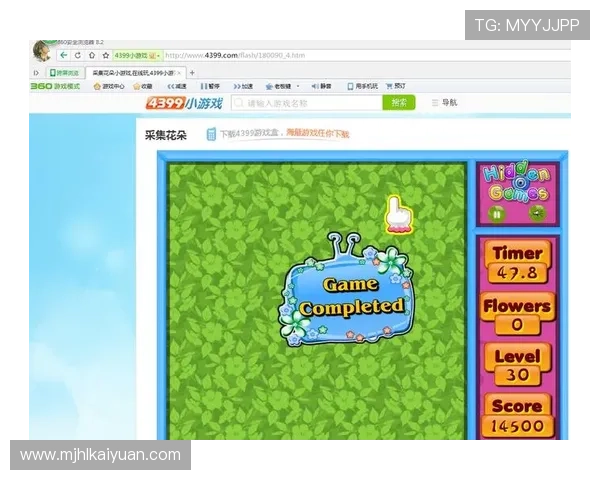This screenshot has height=480, width=600.
Task: Click the Flowers count 0
Action: (517, 325)
